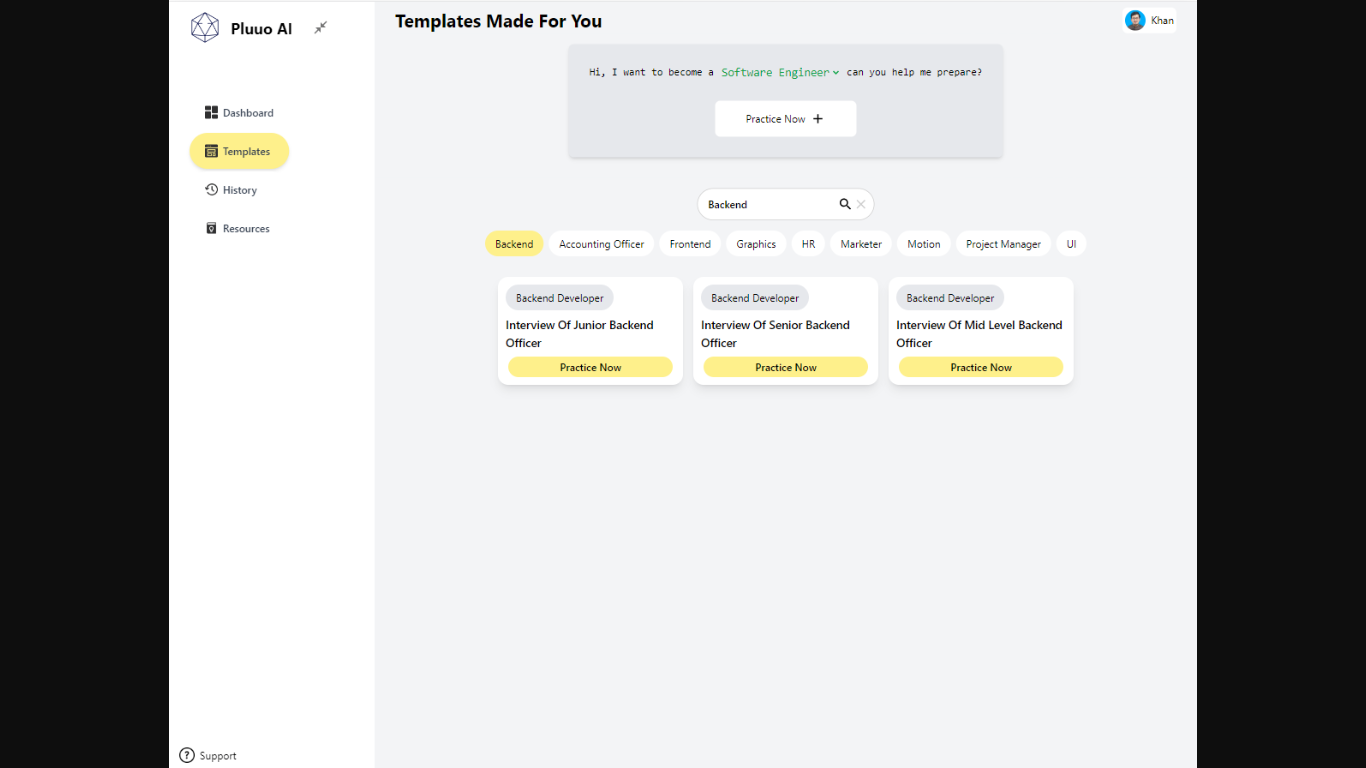The height and width of the screenshot is (768, 1366).
Task: Filter templates by Project Manager
Action: [x=1003, y=244]
